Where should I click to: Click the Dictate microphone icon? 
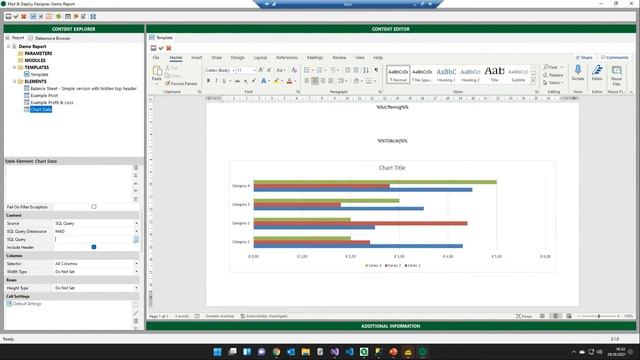[x=578, y=70]
